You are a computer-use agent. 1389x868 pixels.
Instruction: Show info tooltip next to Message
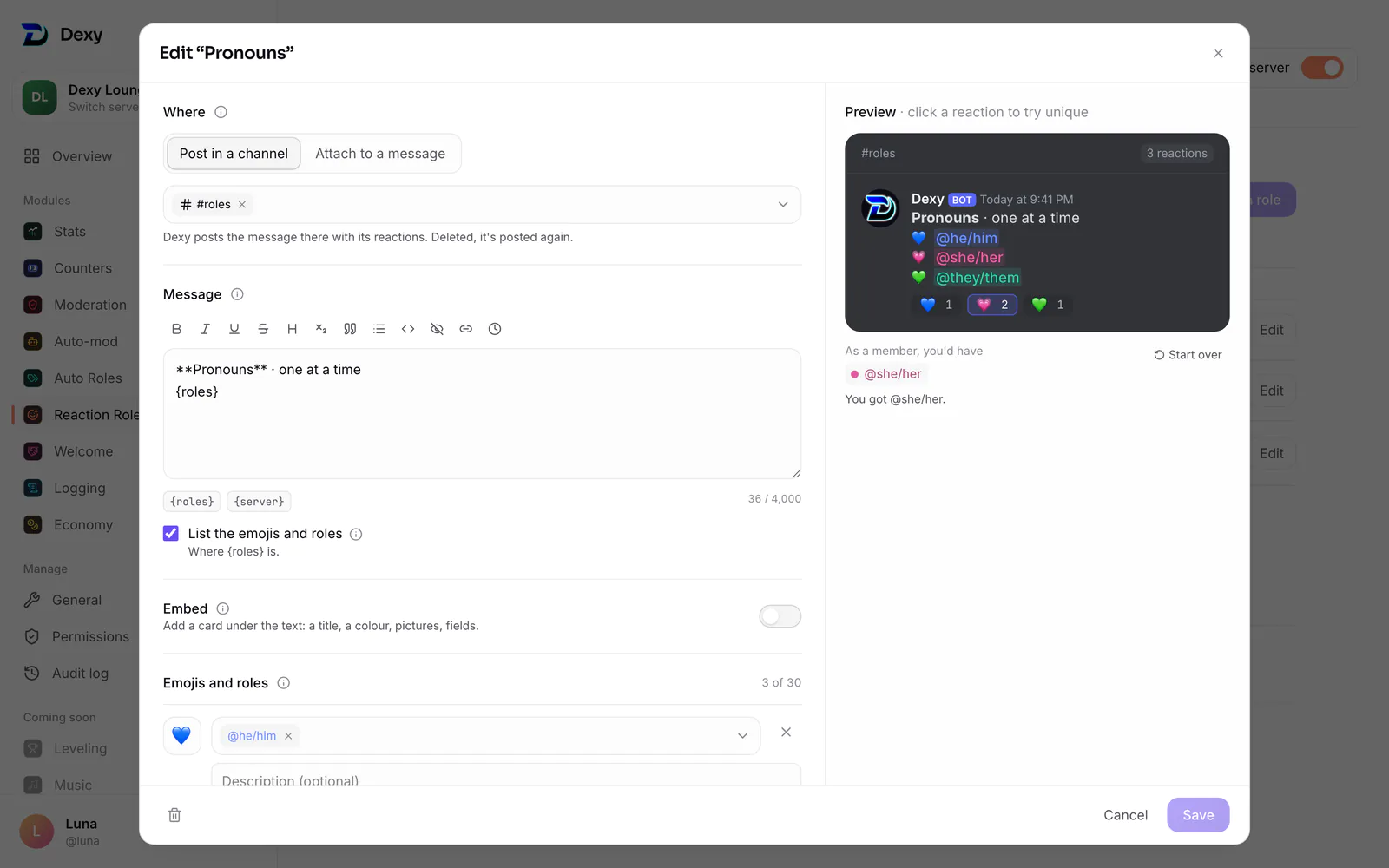[x=237, y=294]
